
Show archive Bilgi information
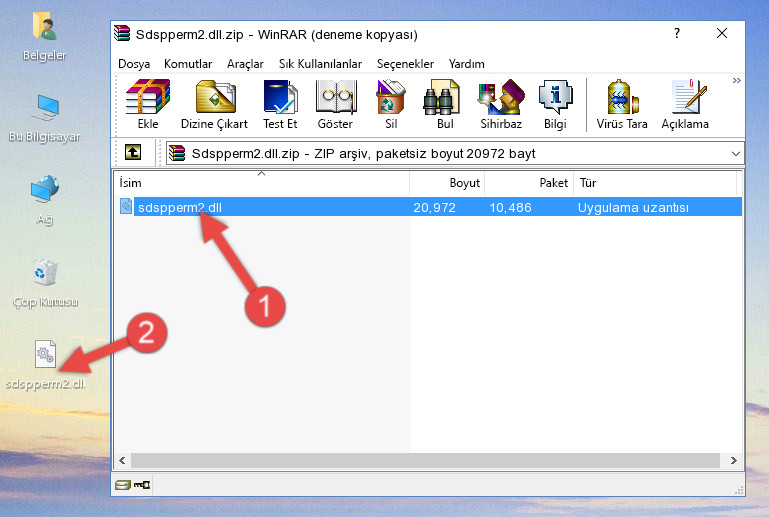(555, 104)
